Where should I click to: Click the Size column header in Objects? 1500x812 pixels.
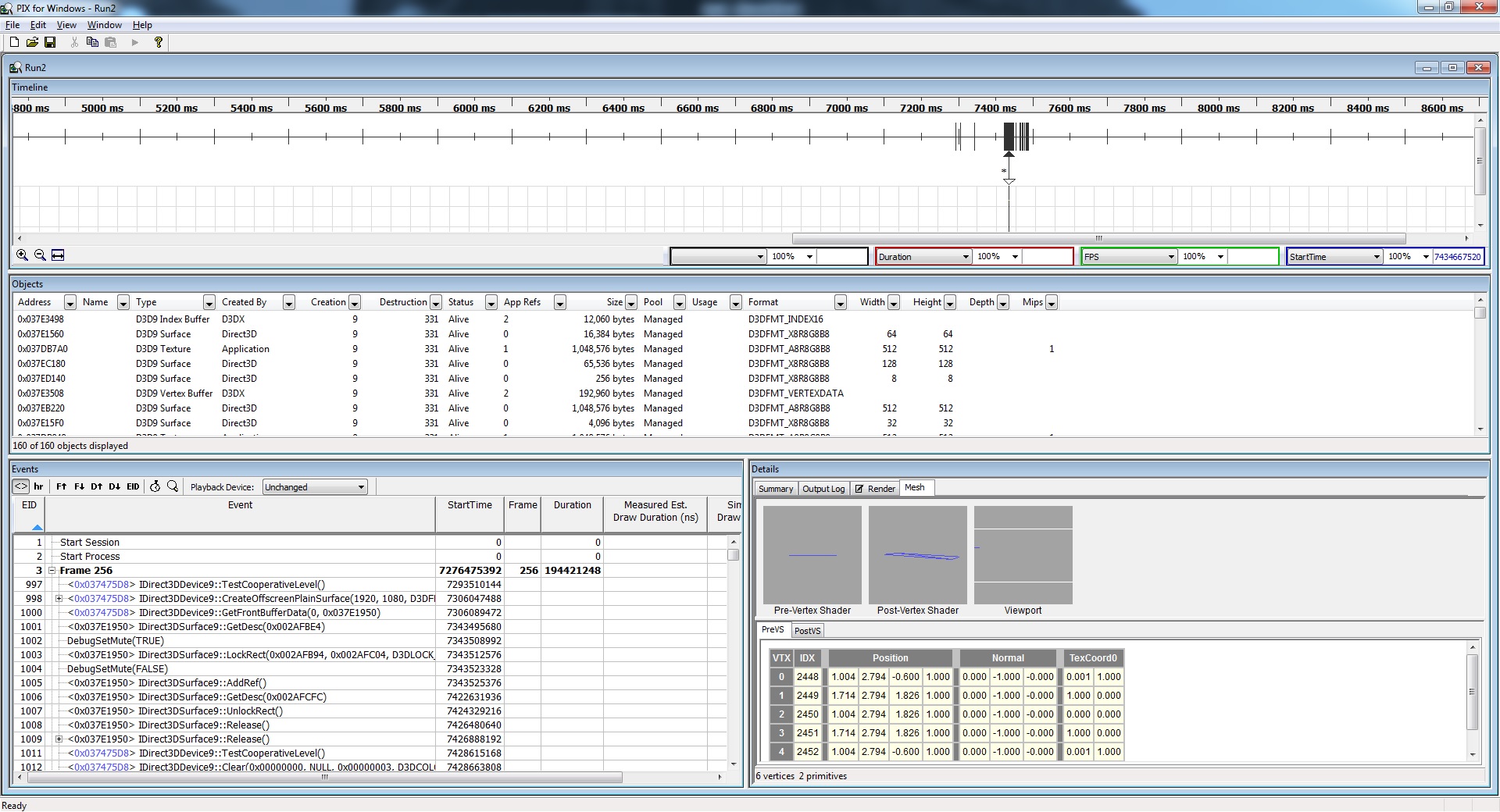[615, 302]
